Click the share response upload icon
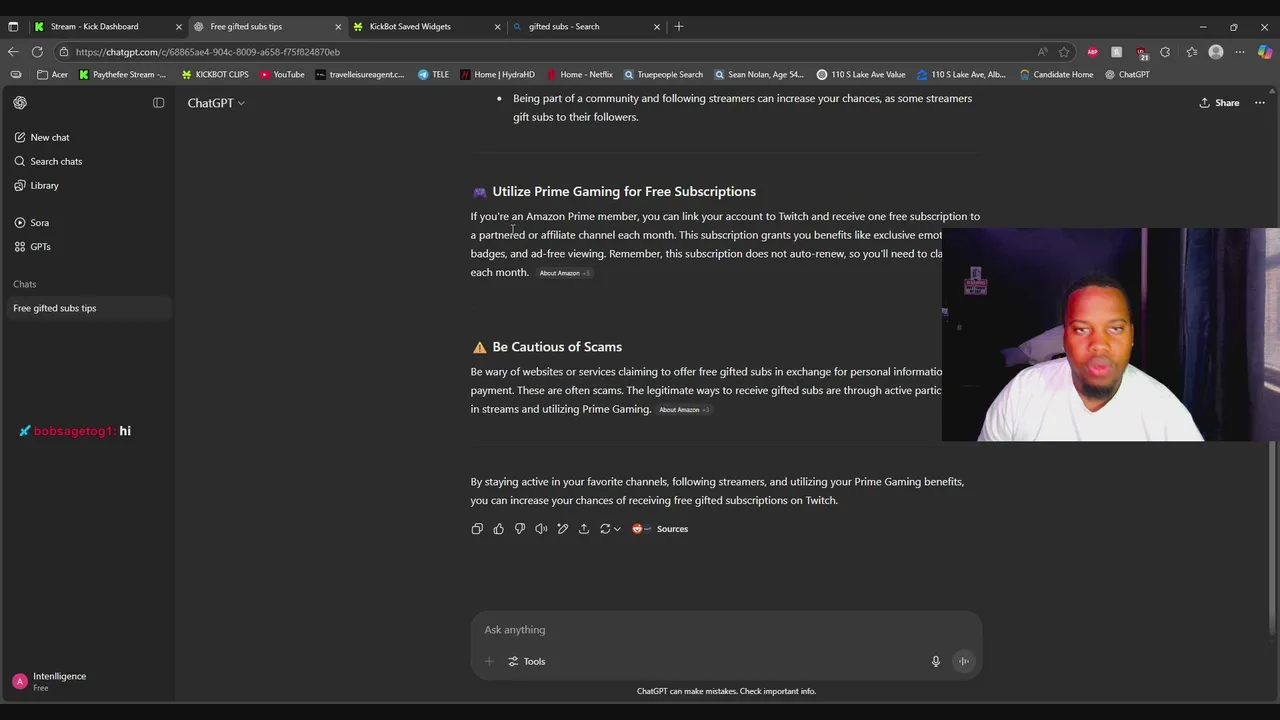Viewport: 1280px width, 720px height. 584,529
